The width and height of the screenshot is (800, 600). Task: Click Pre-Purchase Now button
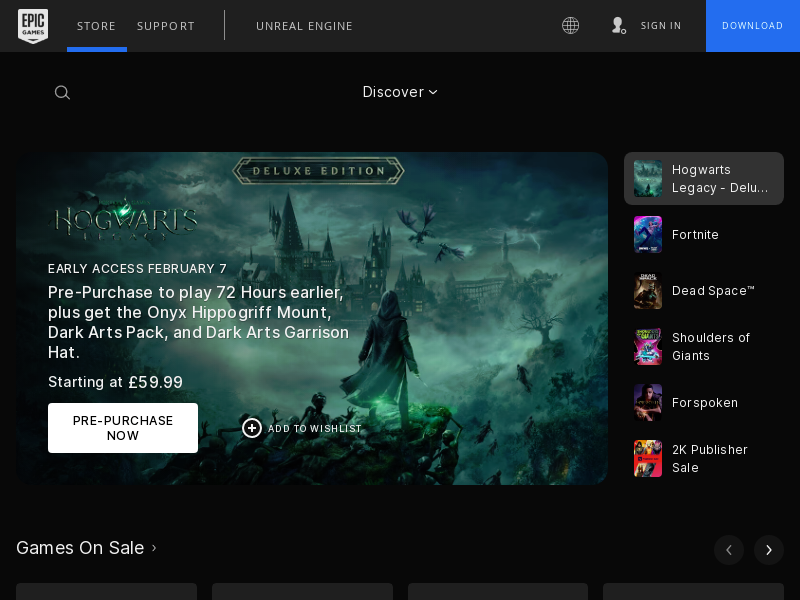pos(123,428)
